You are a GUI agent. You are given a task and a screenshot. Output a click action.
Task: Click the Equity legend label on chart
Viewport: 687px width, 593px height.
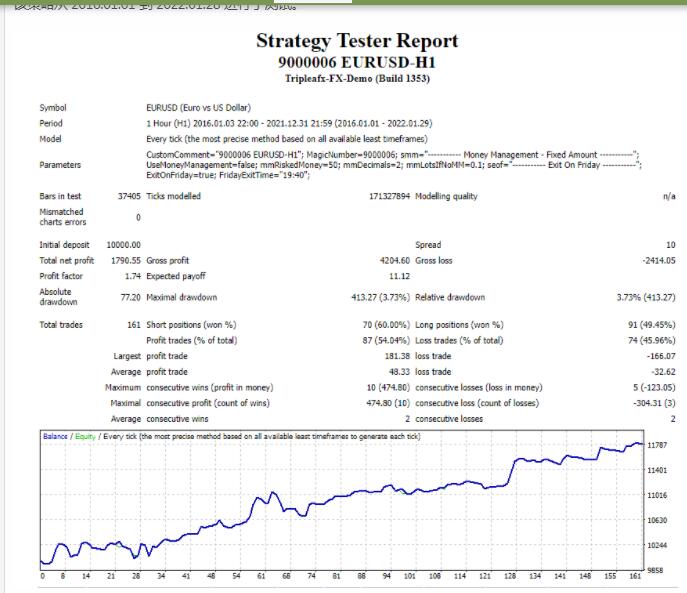[85, 437]
